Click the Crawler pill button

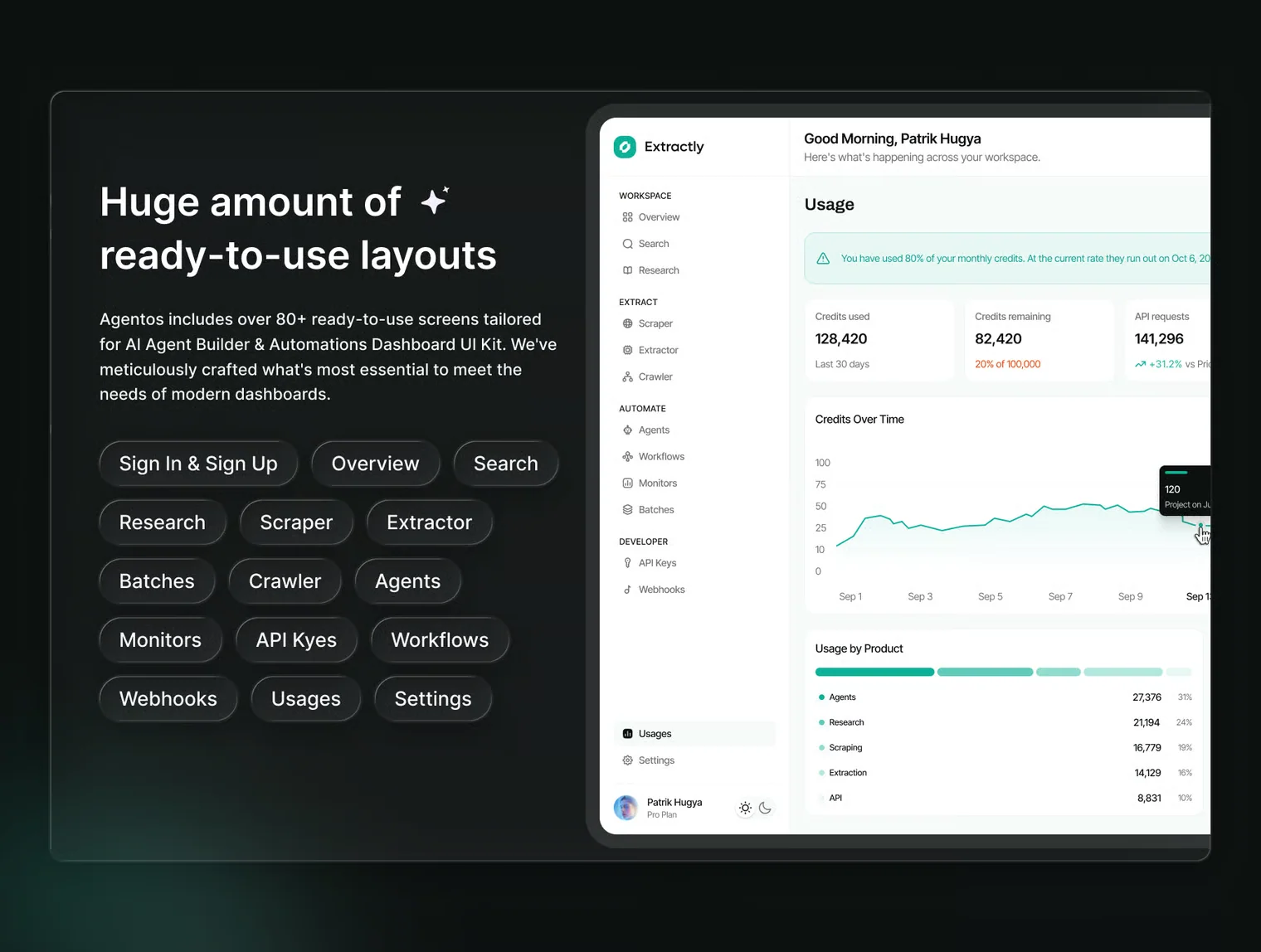pyautogui.click(x=285, y=581)
